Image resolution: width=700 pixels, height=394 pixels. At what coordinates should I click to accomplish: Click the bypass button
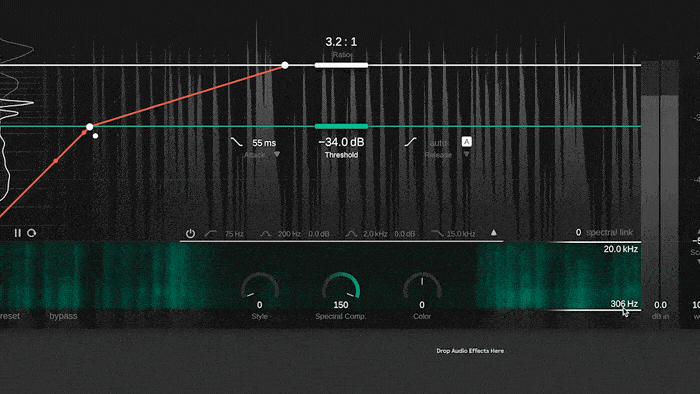[63, 316]
